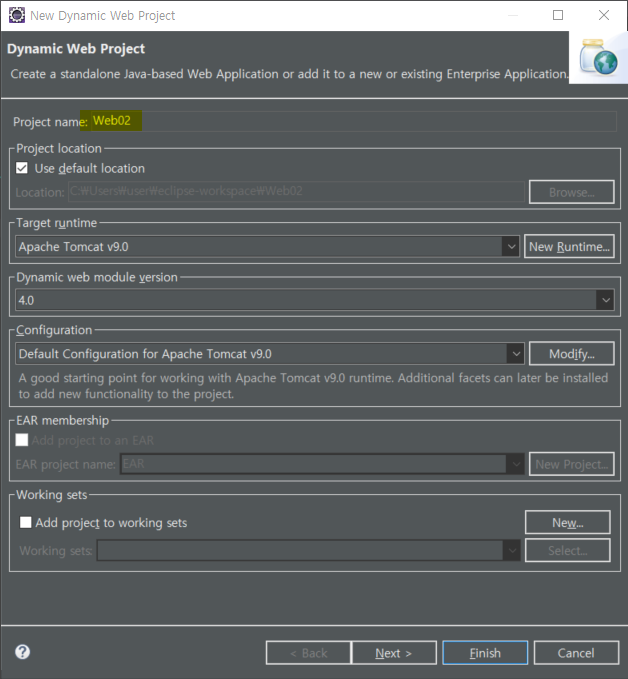Open the Configuration dropdown
Image resolution: width=628 pixels, height=679 pixels.
pos(516,354)
